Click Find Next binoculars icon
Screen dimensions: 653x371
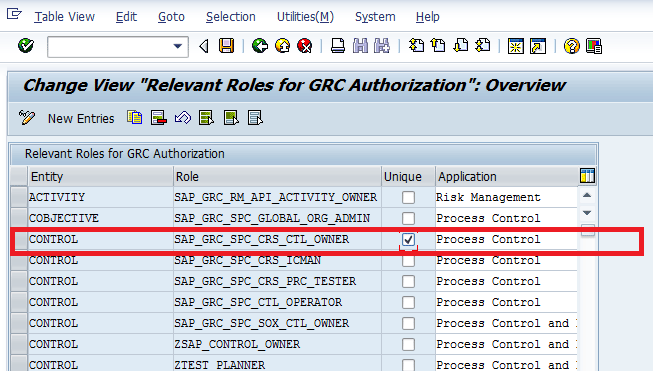pyautogui.click(x=381, y=46)
